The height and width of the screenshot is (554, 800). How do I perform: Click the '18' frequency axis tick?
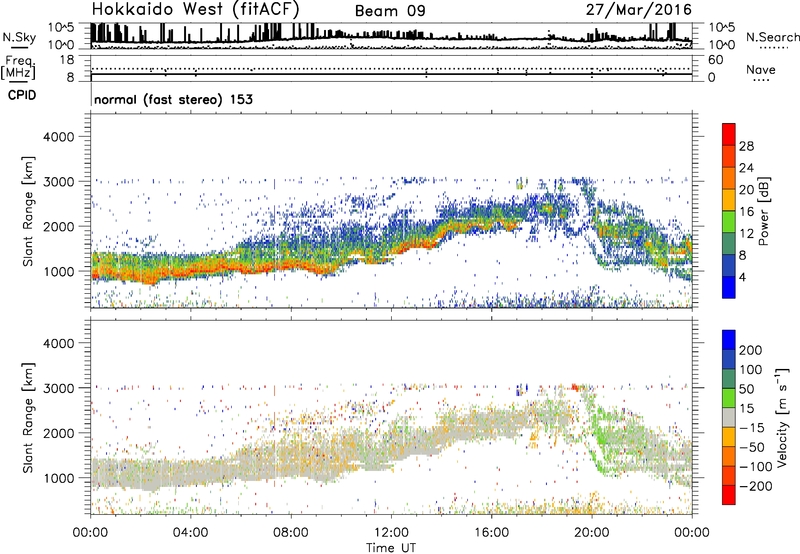point(67,60)
